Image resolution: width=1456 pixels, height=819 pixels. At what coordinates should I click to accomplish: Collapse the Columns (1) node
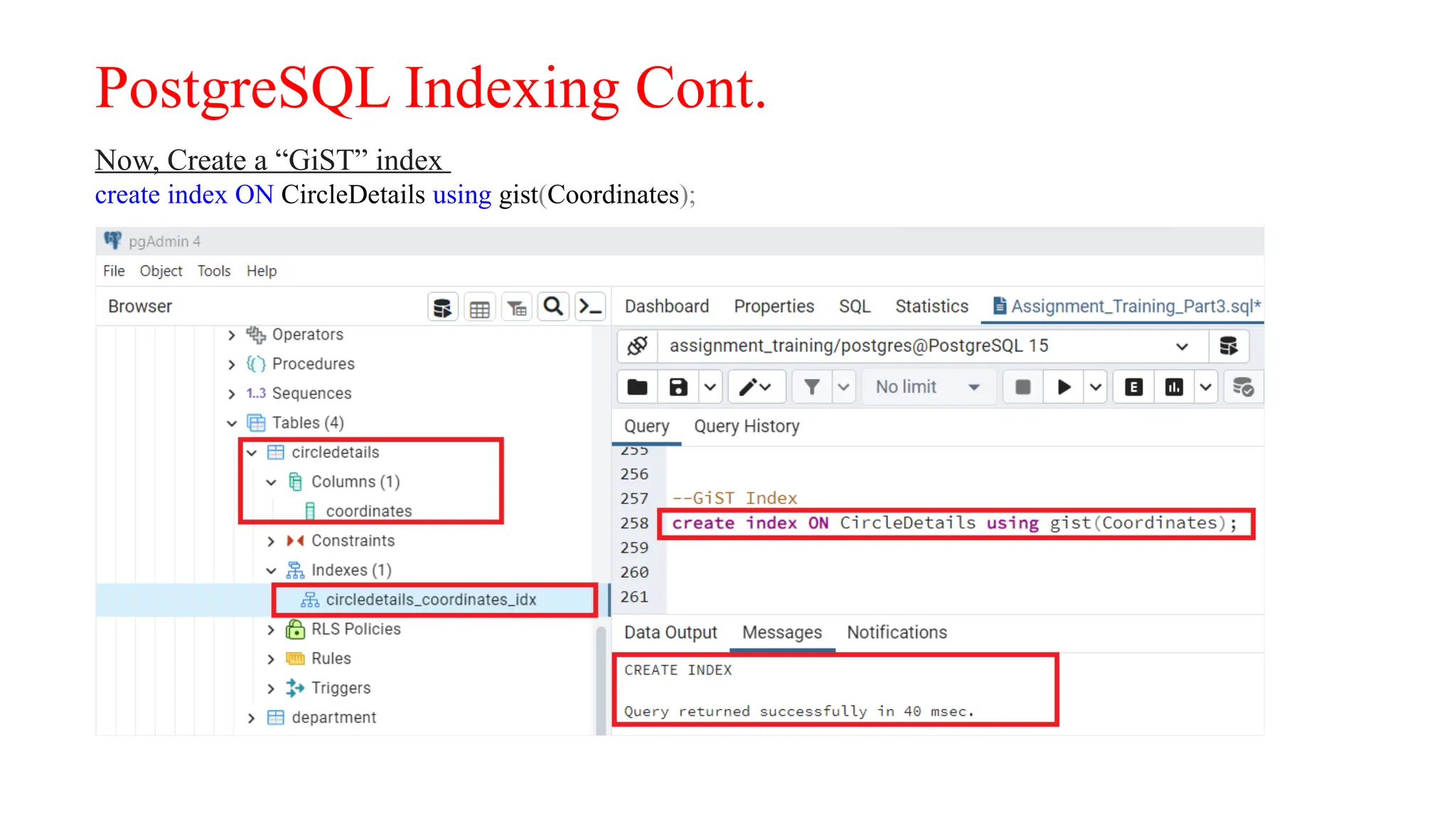(271, 483)
